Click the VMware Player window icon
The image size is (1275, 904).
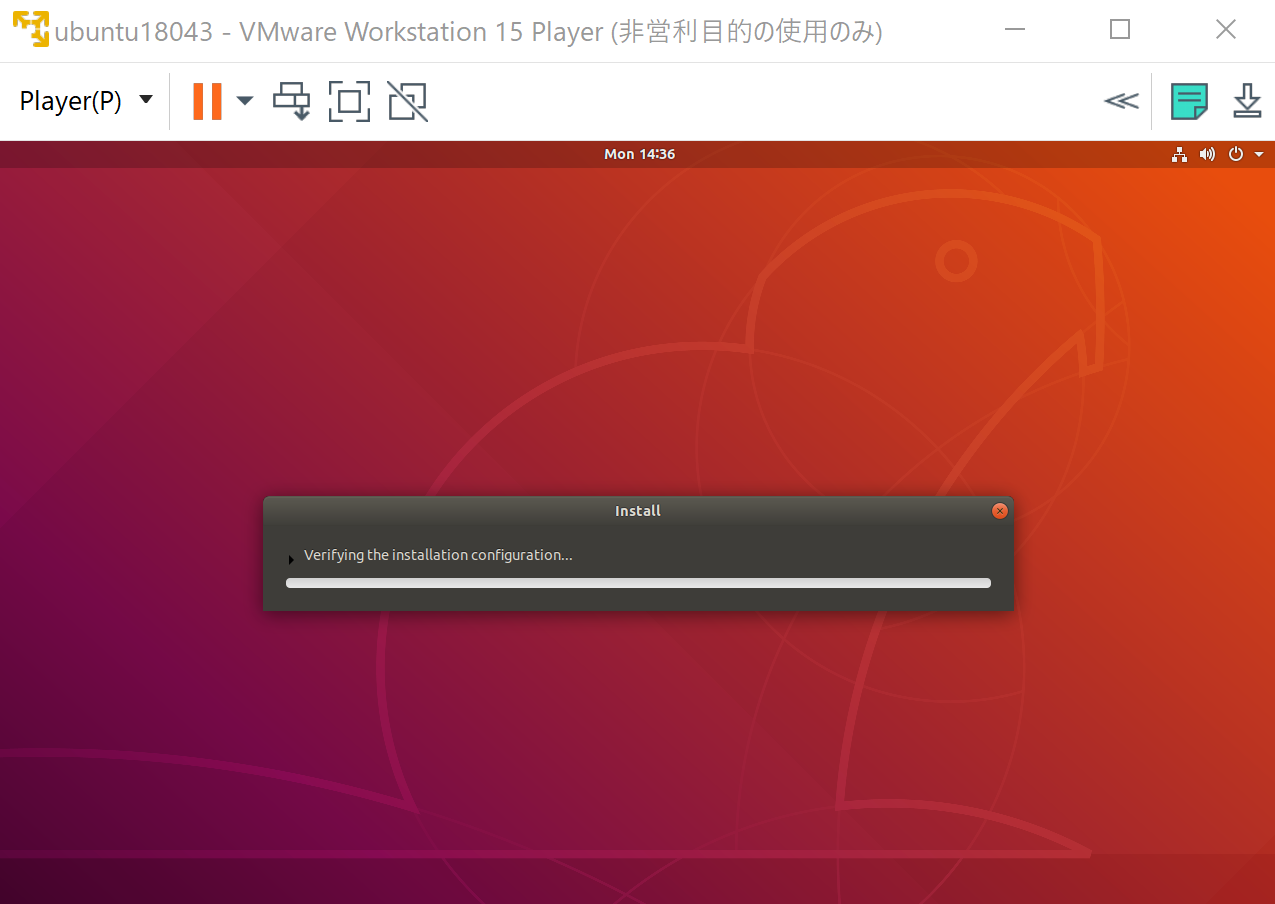pyautogui.click(x=31, y=30)
